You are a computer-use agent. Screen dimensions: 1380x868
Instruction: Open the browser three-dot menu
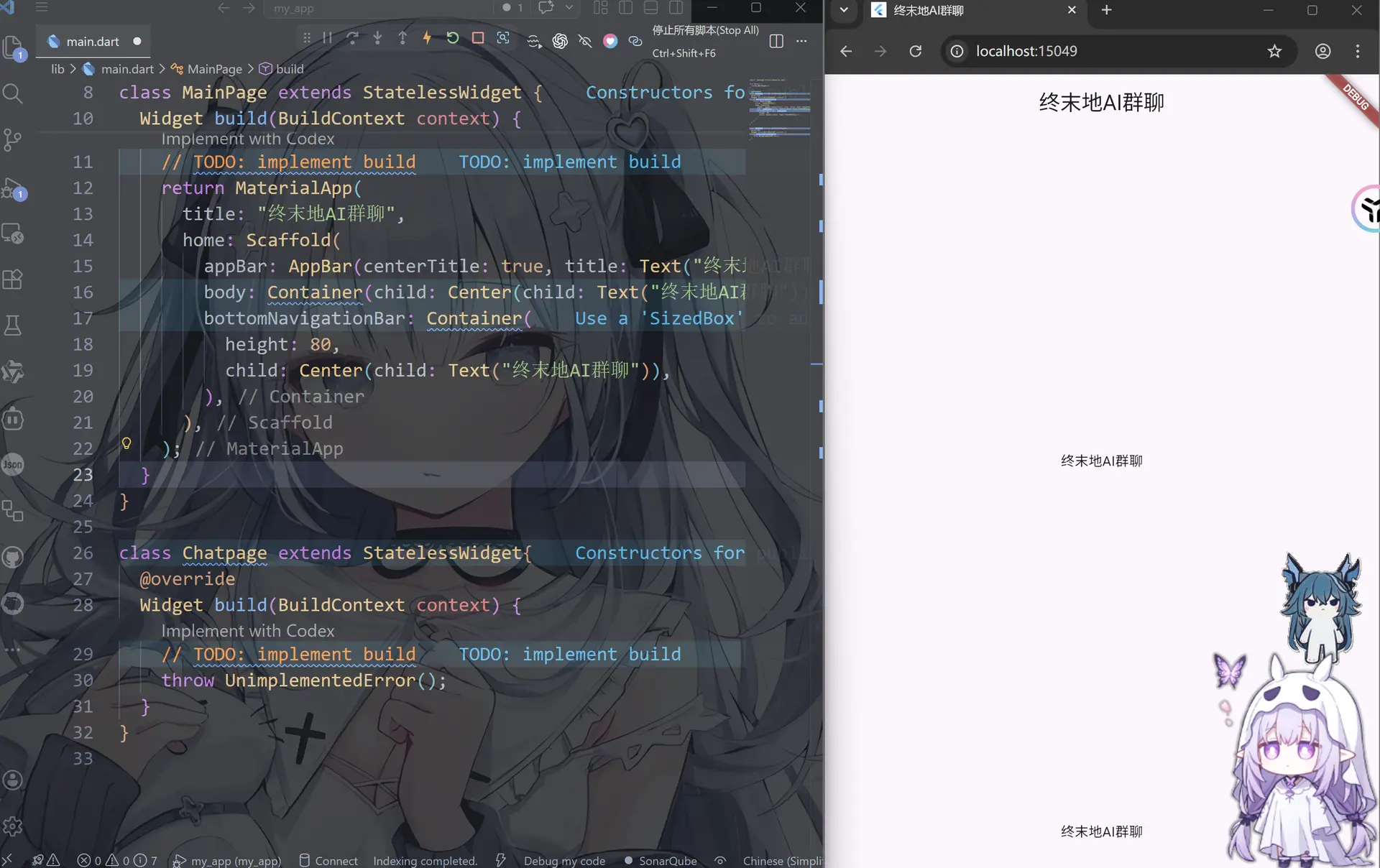1357,51
